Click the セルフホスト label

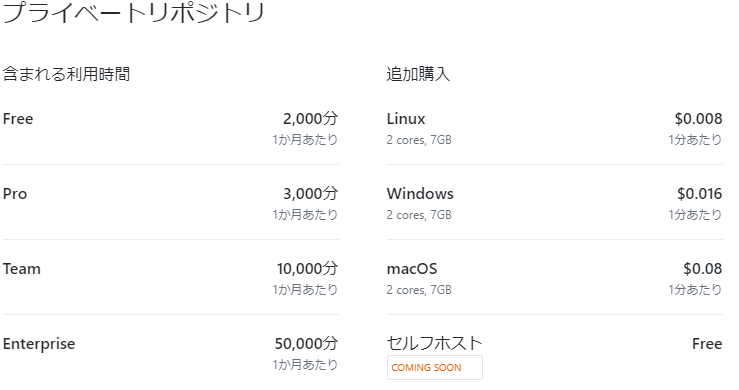coord(435,343)
